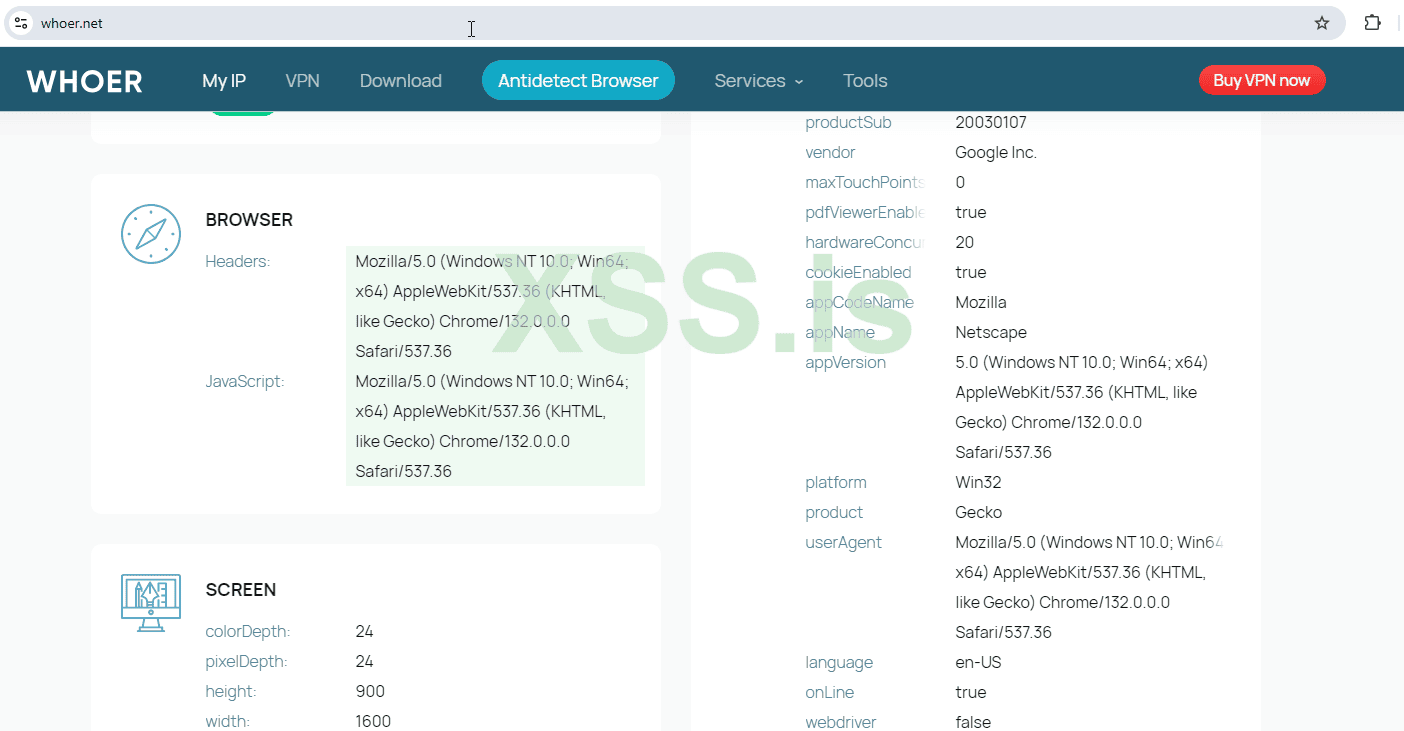Click the WHOER logo
The image size is (1404, 731).
[x=85, y=81]
